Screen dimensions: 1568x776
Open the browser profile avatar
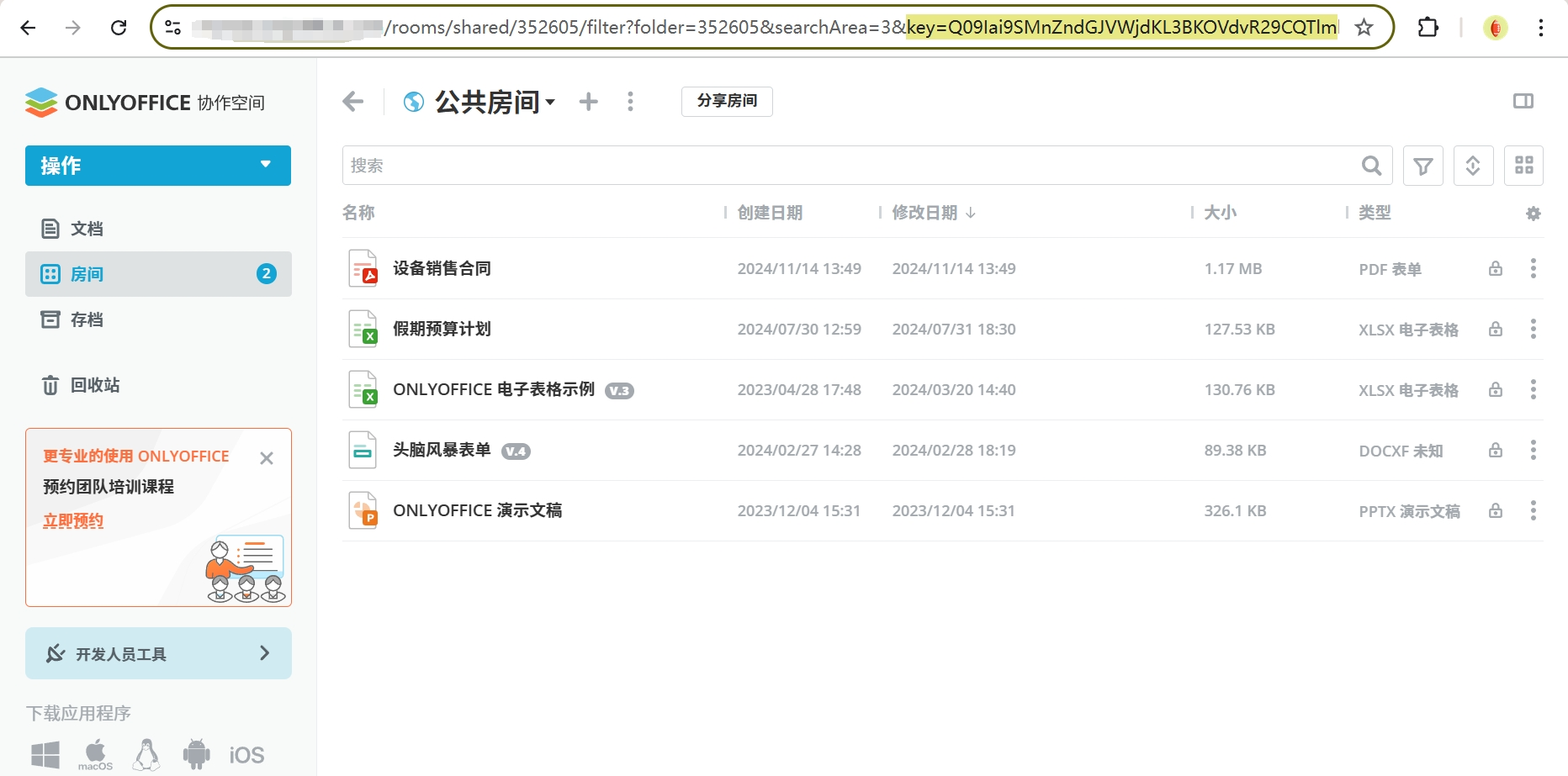point(1496,28)
